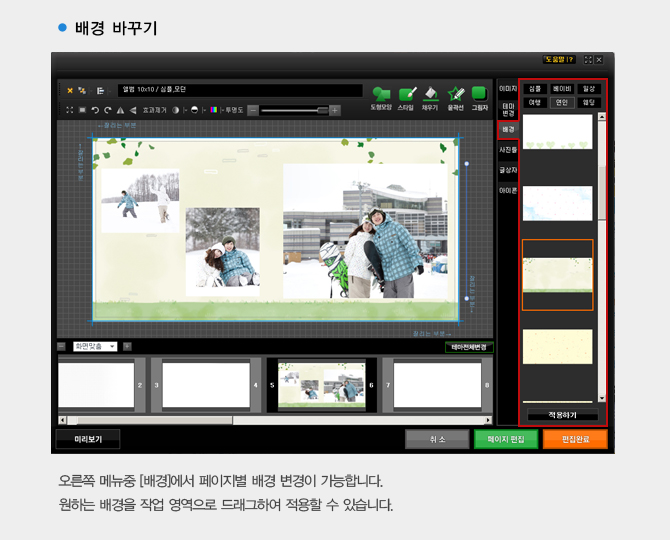The image size is (670, 540).
Task: Rotate the image clockwise
Action: [108, 110]
